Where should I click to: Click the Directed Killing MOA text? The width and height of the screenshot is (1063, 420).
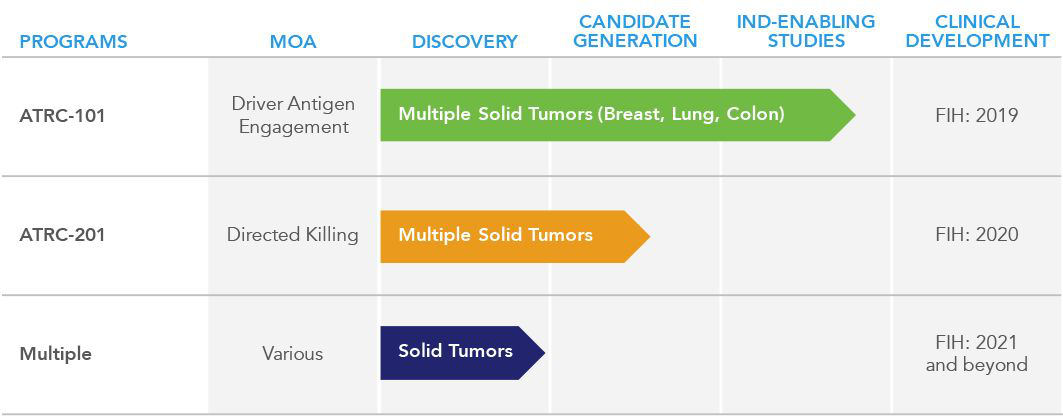tap(293, 235)
